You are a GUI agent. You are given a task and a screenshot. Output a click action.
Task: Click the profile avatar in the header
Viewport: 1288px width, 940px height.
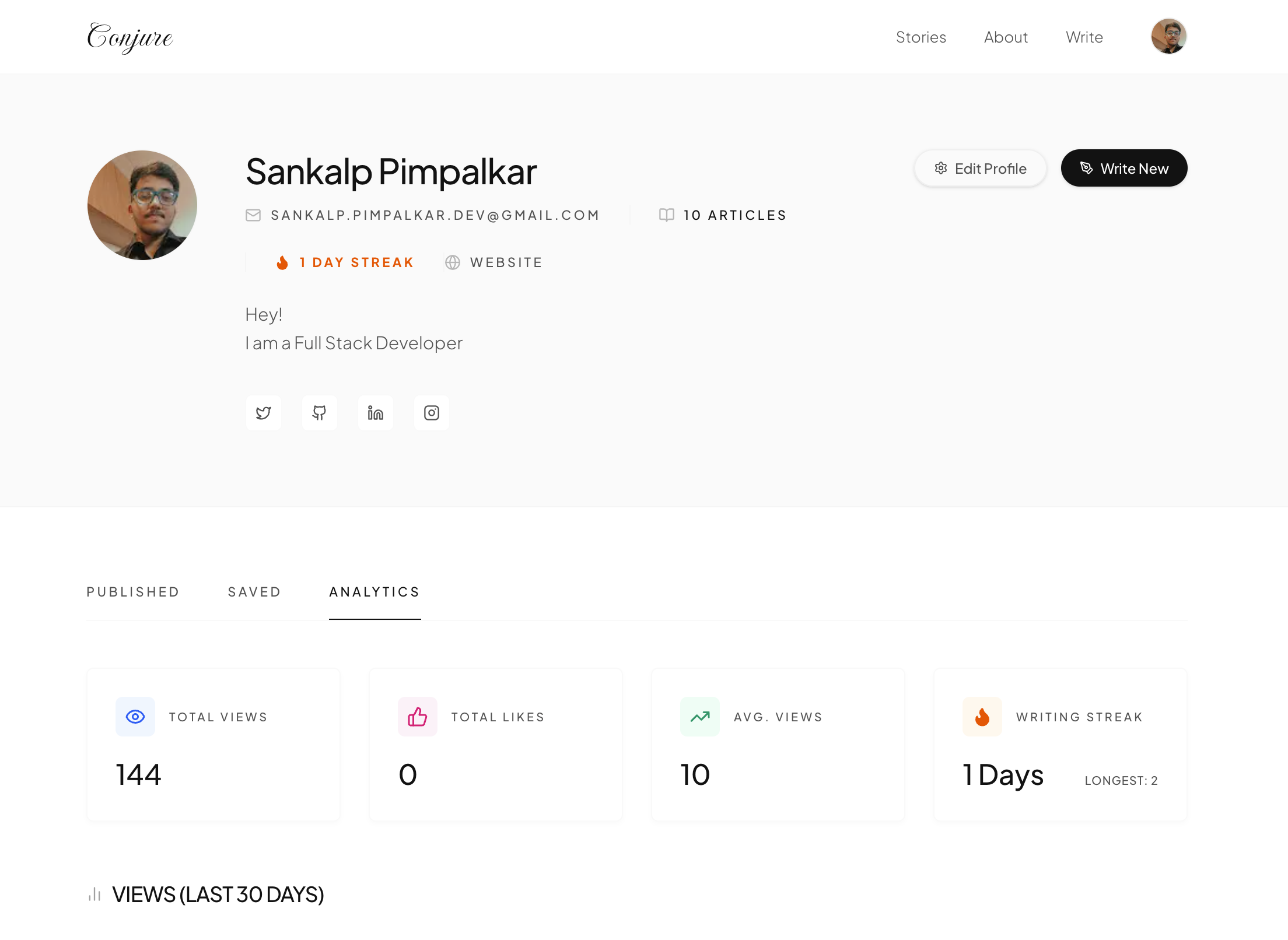coord(1168,36)
